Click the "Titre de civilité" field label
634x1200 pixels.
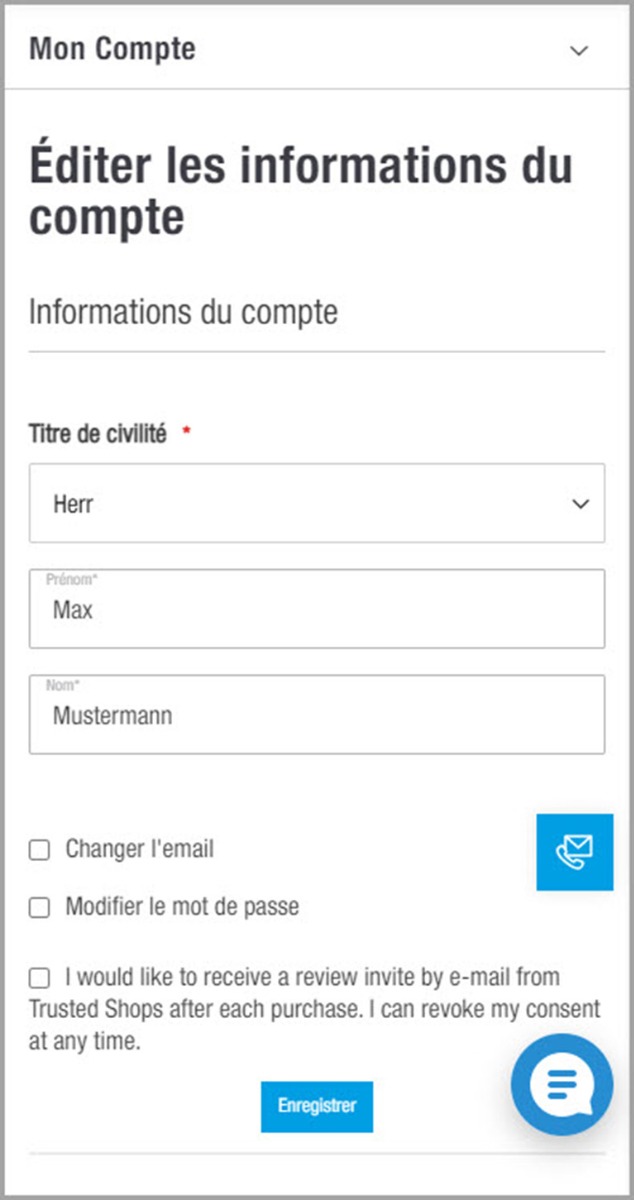[x=97, y=436]
